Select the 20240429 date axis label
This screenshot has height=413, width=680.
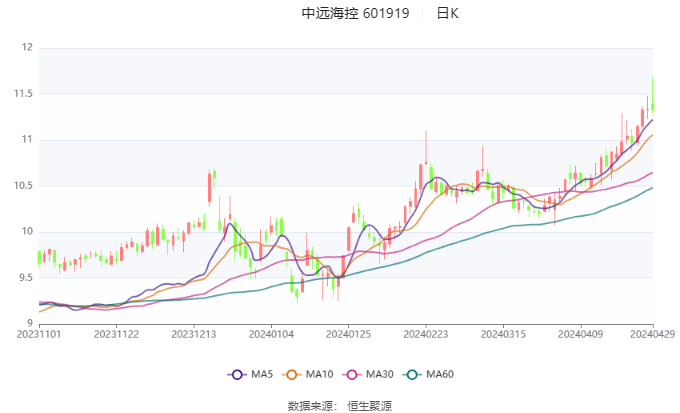(653, 334)
